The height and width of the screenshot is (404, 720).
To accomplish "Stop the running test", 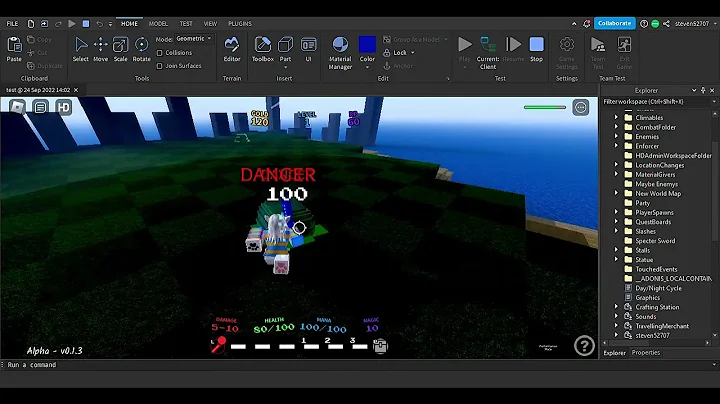I will (x=536, y=49).
